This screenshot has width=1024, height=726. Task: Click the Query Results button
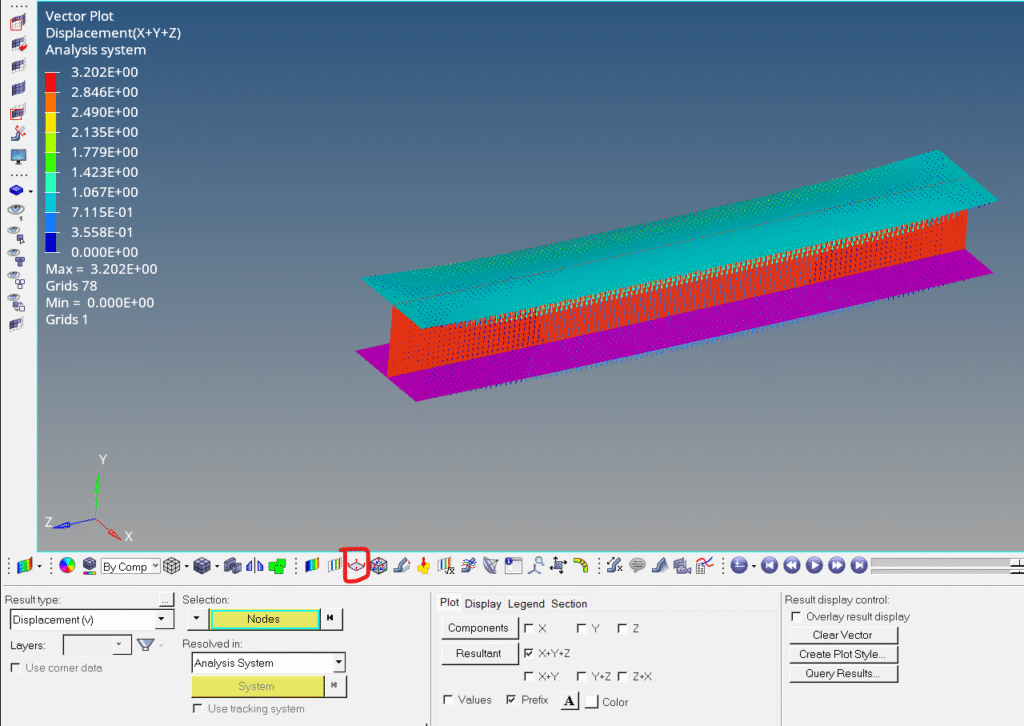842,674
